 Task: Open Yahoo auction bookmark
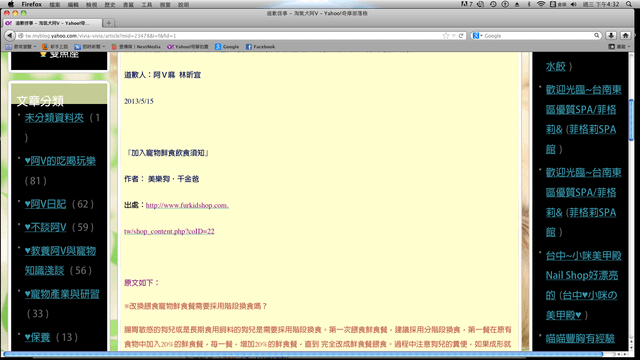(188, 47)
